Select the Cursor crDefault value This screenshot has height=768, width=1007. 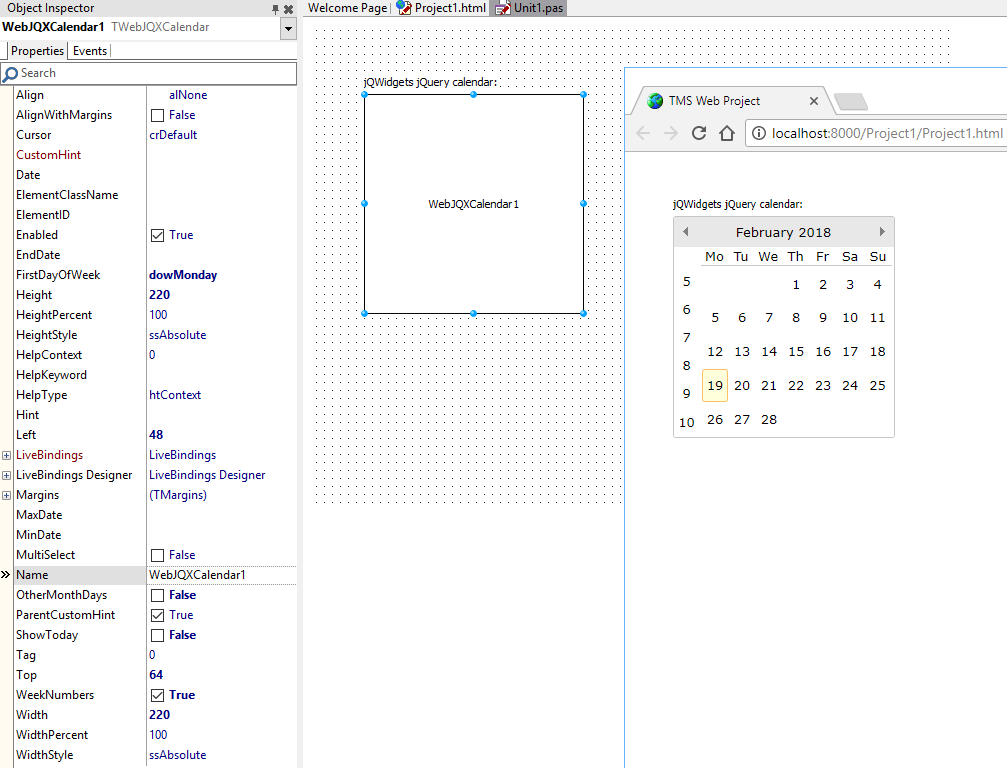pyautogui.click(x=173, y=135)
